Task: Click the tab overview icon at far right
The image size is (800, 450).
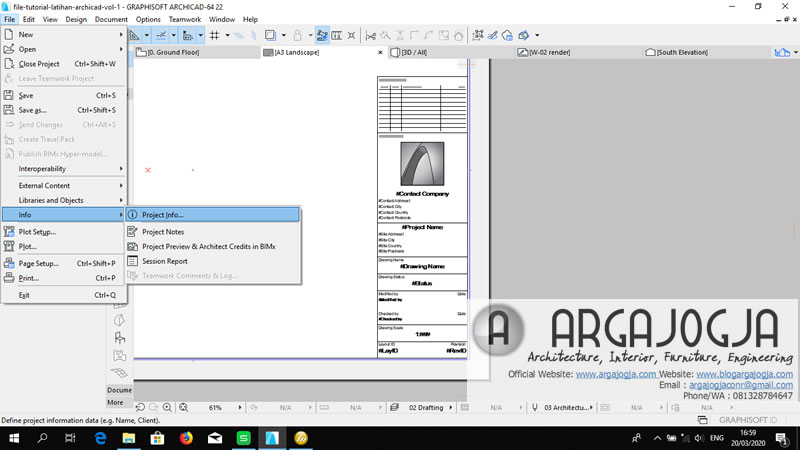Action: 782,52
